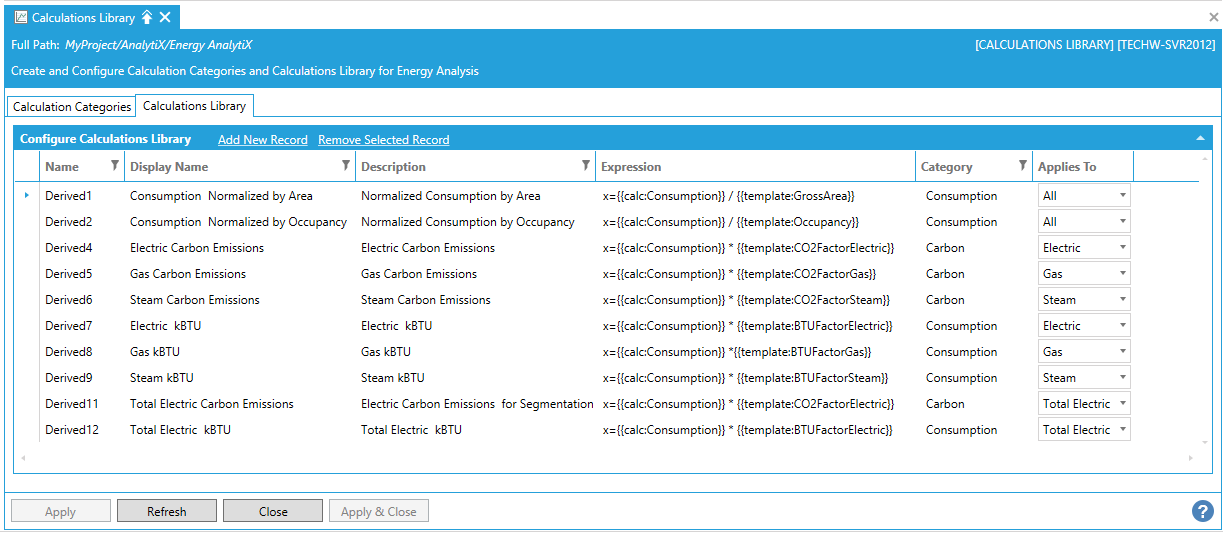The height and width of the screenshot is (533, 1223).
Task: Collapse the Configure Calculations Library panel arrow
Action: point(1200,139)
